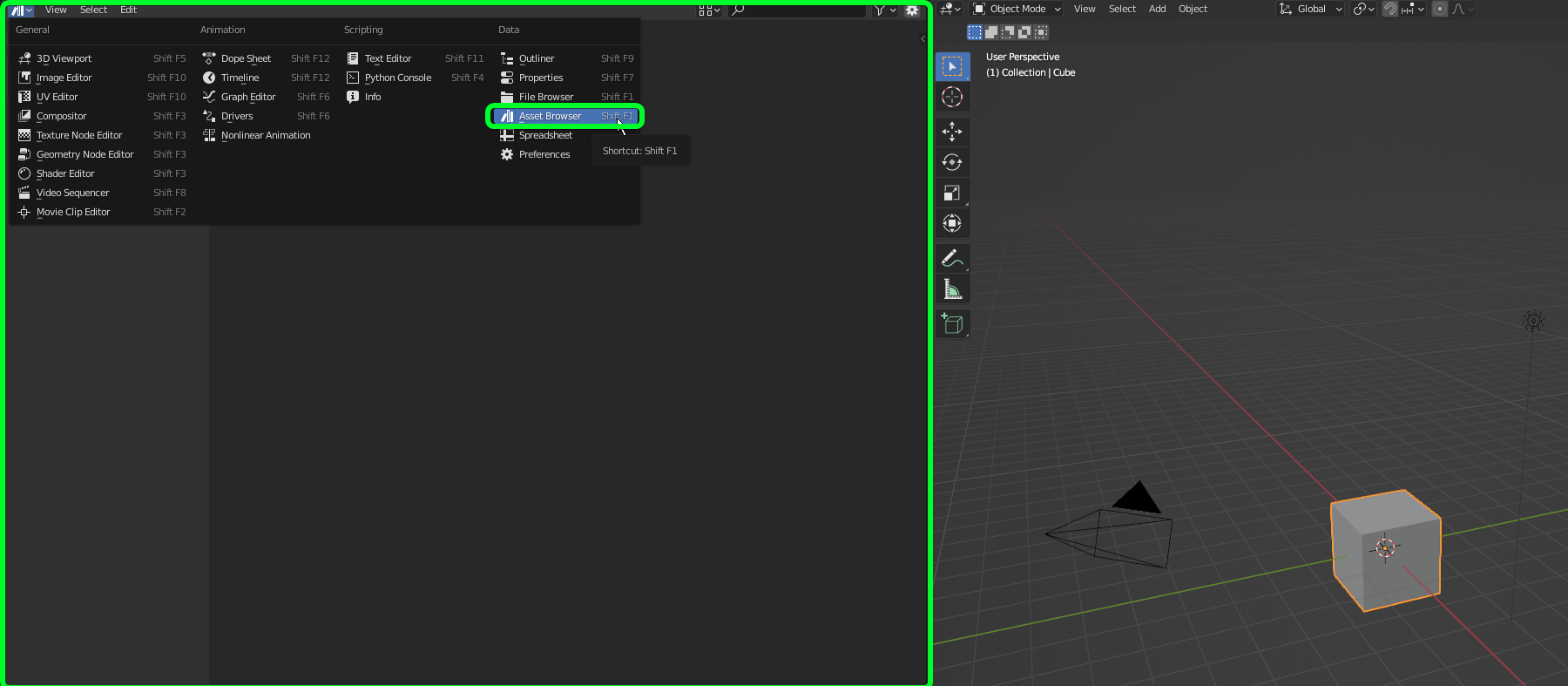Viewport: 1568px width, 686px height.
Task: Activate the Select Box tool
Action: 952,66
